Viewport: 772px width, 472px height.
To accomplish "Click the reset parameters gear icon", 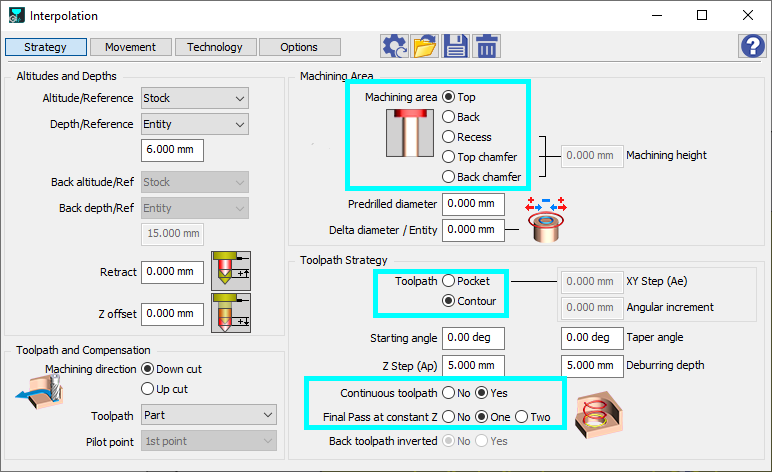I will pos(394,46).
